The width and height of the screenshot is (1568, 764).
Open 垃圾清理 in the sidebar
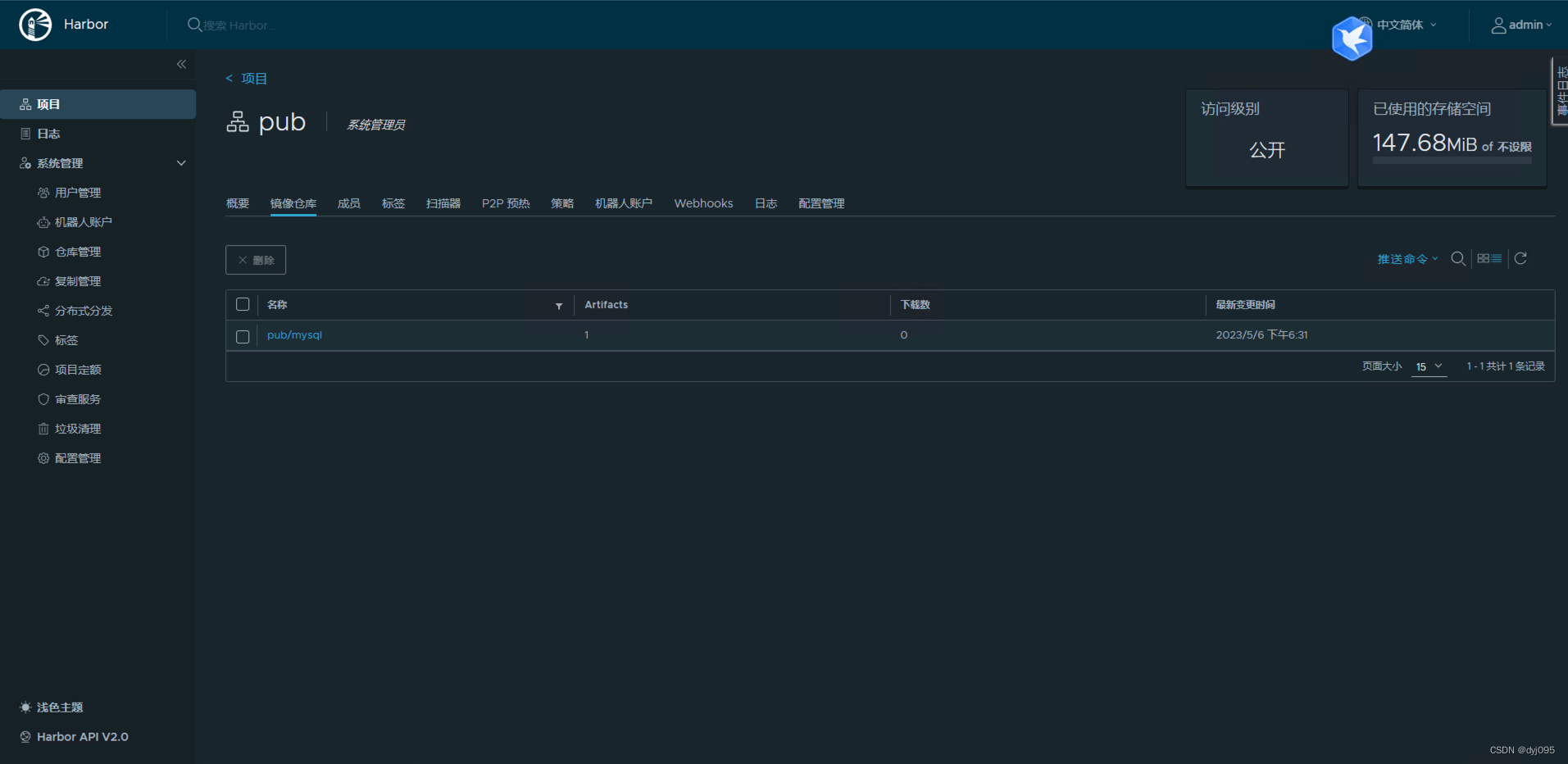(x=78, y=429)
